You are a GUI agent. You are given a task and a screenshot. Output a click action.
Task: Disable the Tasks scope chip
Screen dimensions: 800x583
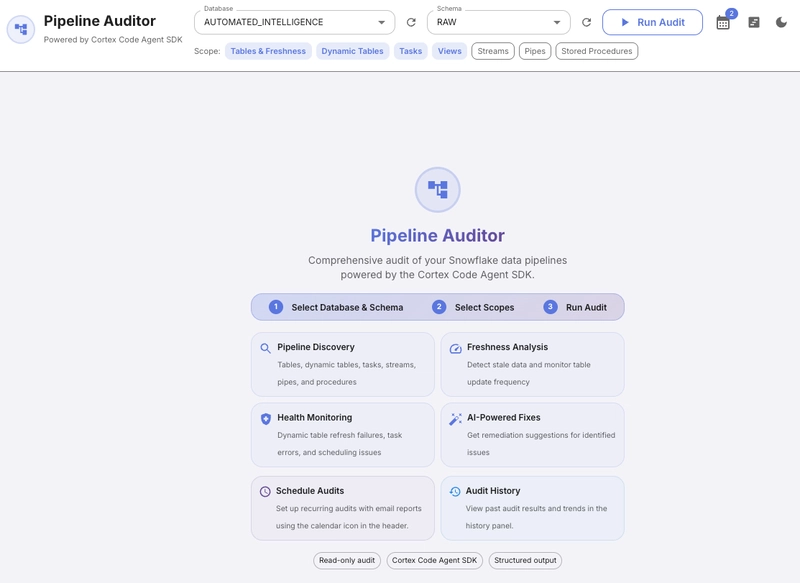pyautogui.click(x=411, y=51)
